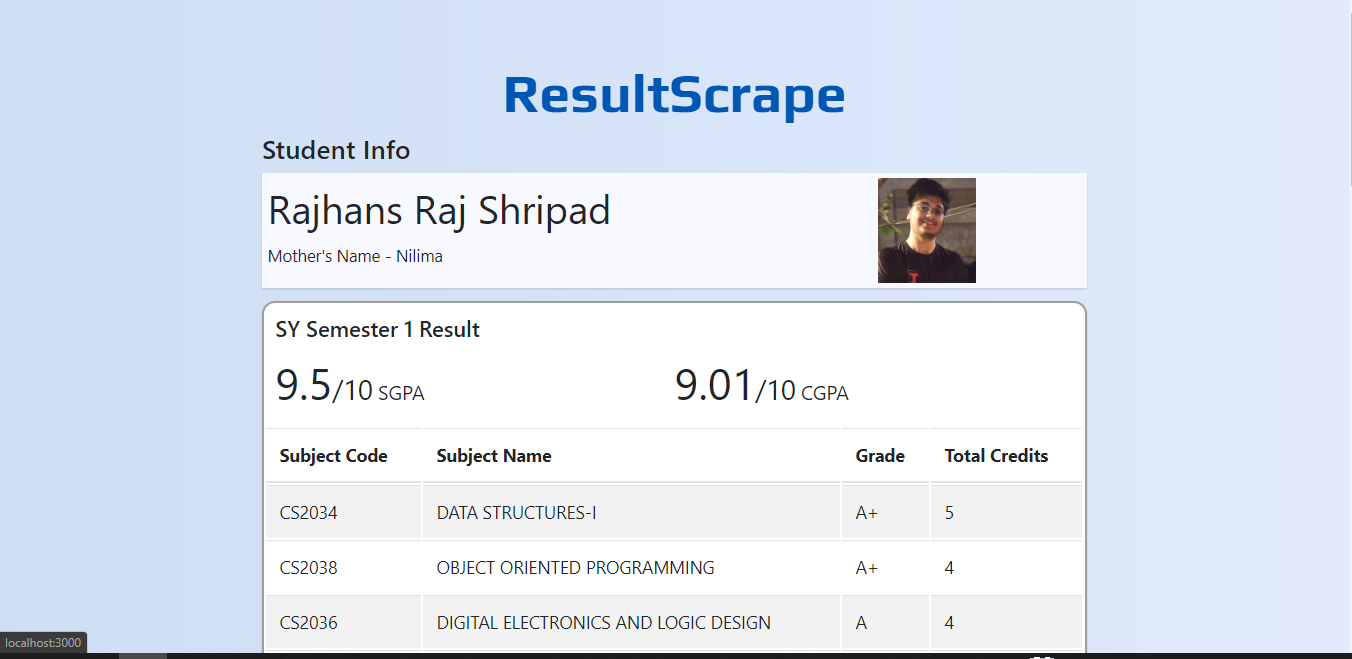
Task: Click the SY Semester 1 Result title
Action: point(378,329)
